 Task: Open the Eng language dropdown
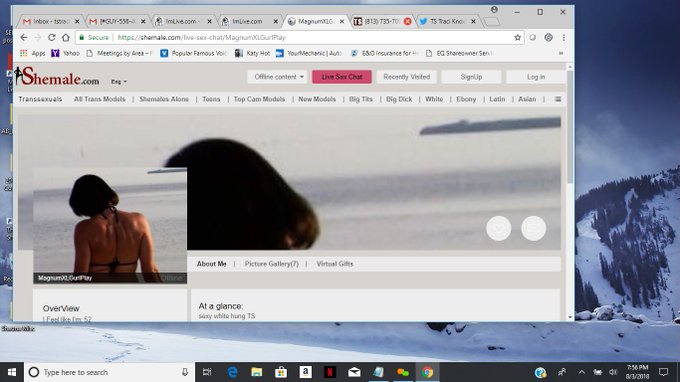tap(118, 82)
